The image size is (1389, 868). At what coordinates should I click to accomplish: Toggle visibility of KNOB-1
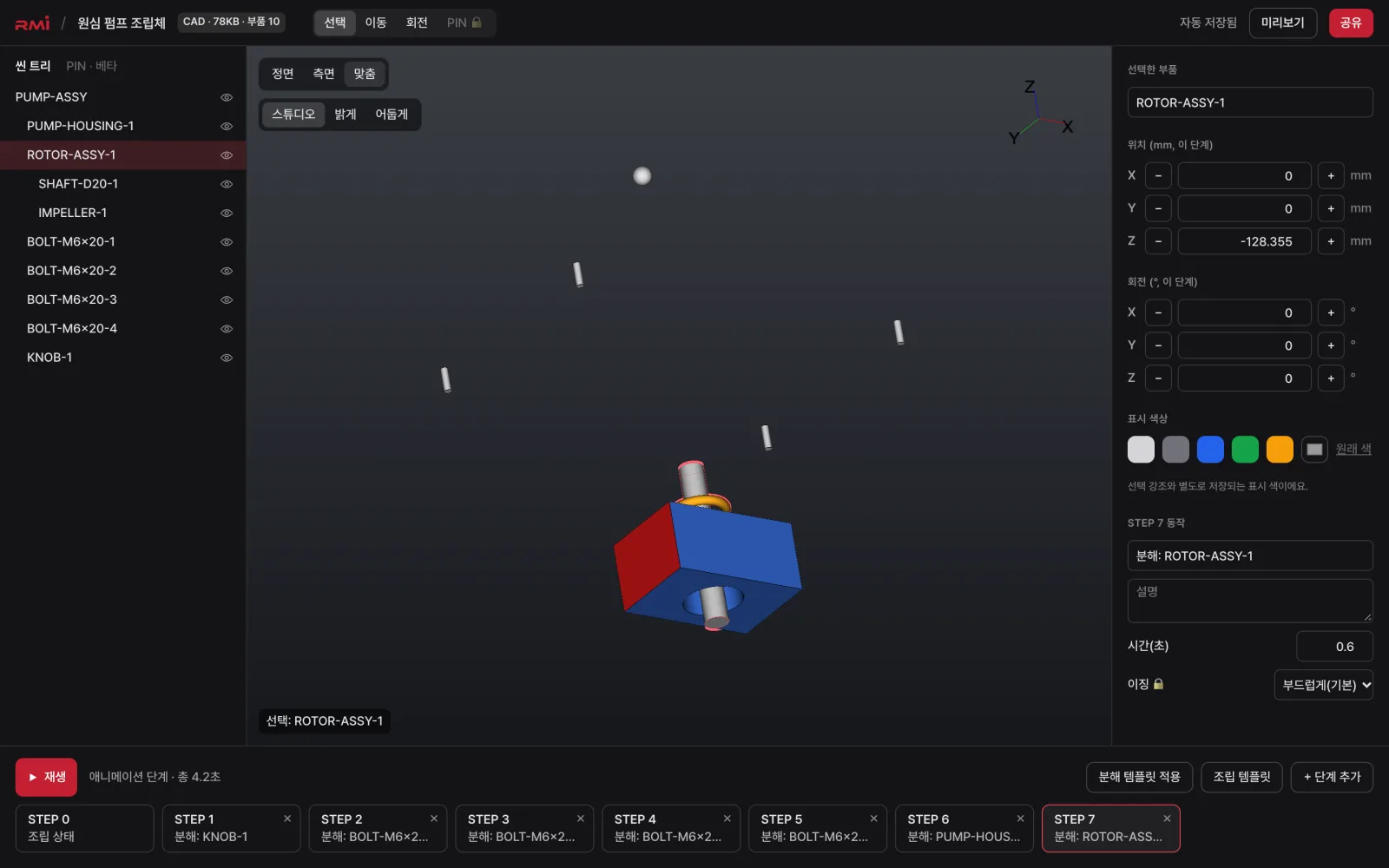(227, 358)
